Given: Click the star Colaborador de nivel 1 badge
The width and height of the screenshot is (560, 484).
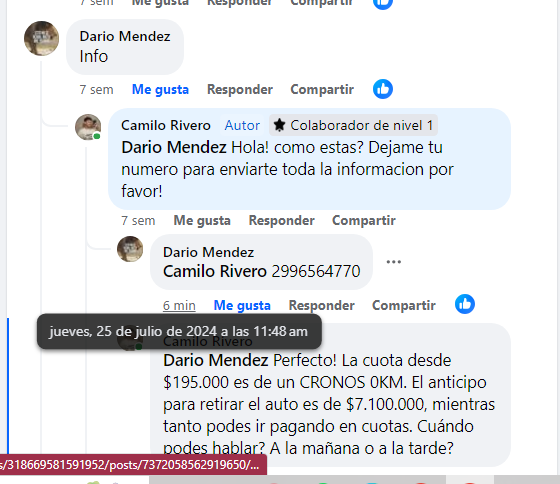Looking at the screenshot, I should tap(353, 125).
